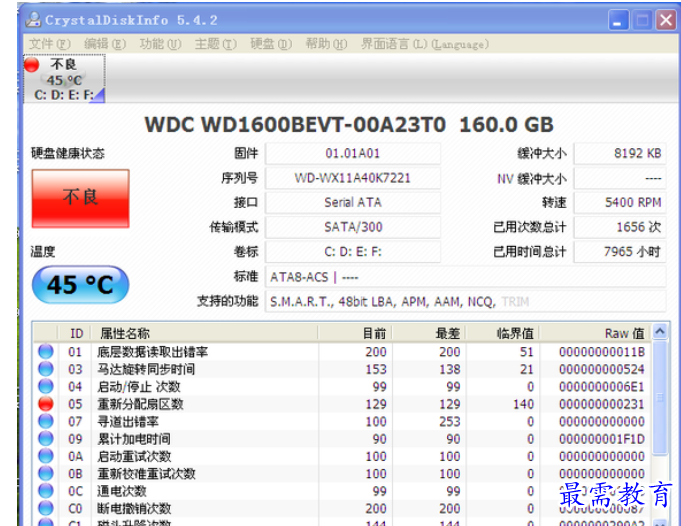
Task: Click the firmware field 01.01A01
Action: point(353,153)
